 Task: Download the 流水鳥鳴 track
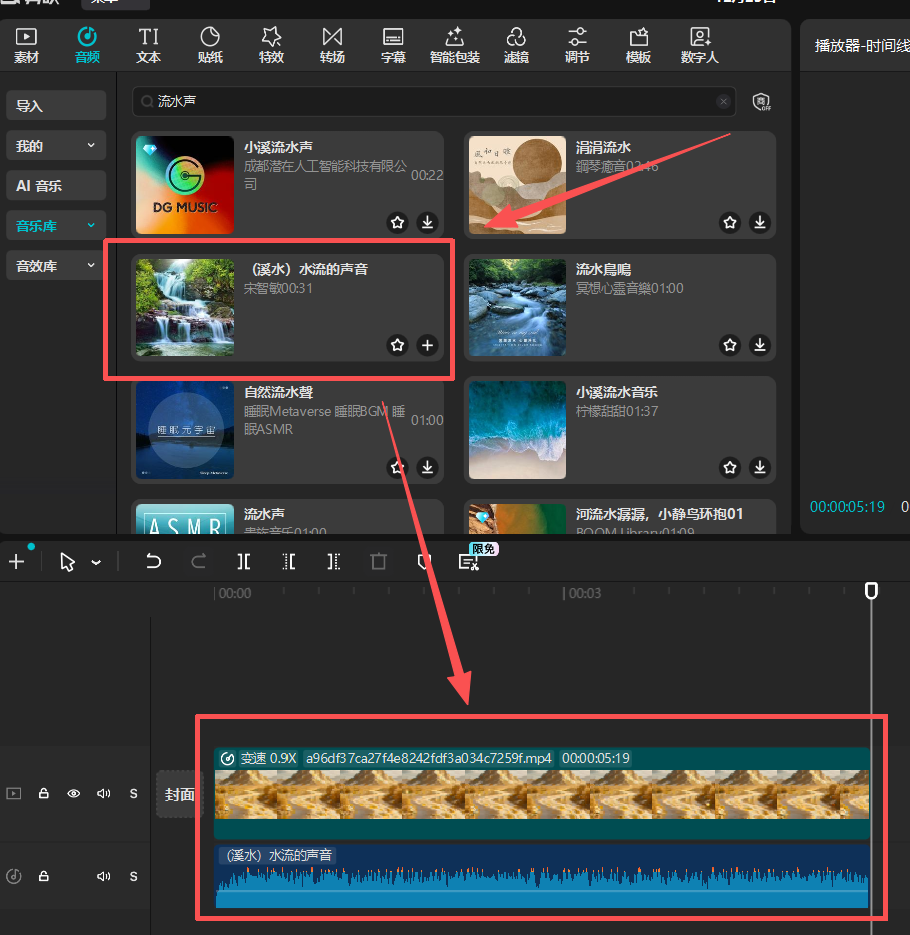(x=760, y=345)
